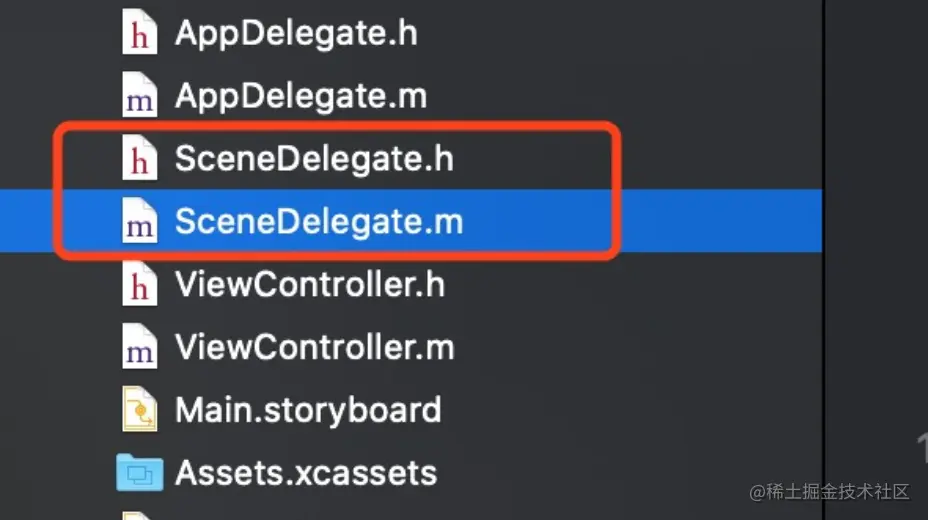Click the ViewController.m implementation file icon
The image size is (928, 520).
139,348
